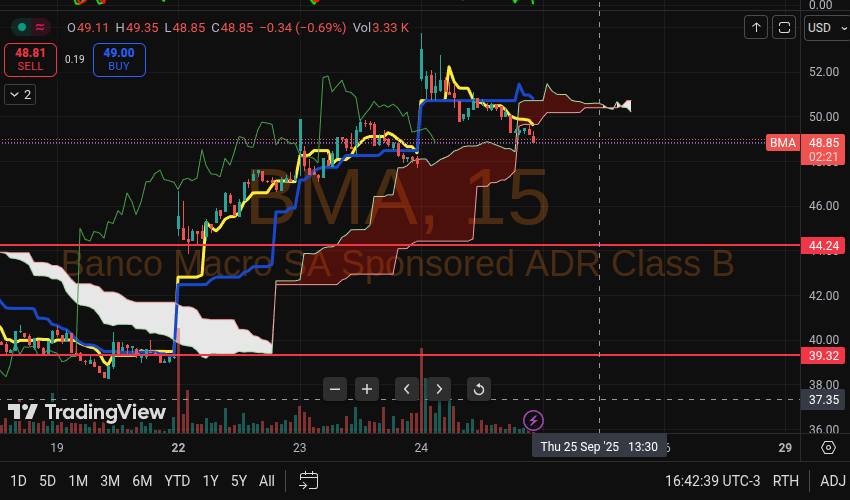850x500 pixels.
Task: Click the BMA price label tag
Action: click(x=783, y=143)
